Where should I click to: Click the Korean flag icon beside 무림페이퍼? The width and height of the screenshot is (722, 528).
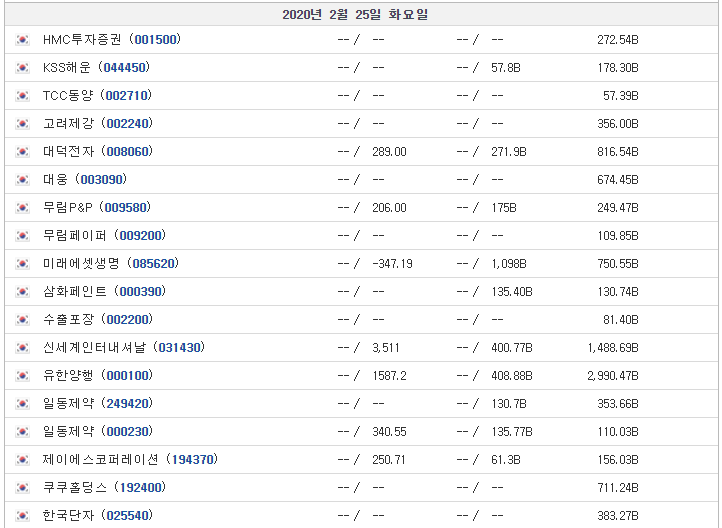coord(22,236)
